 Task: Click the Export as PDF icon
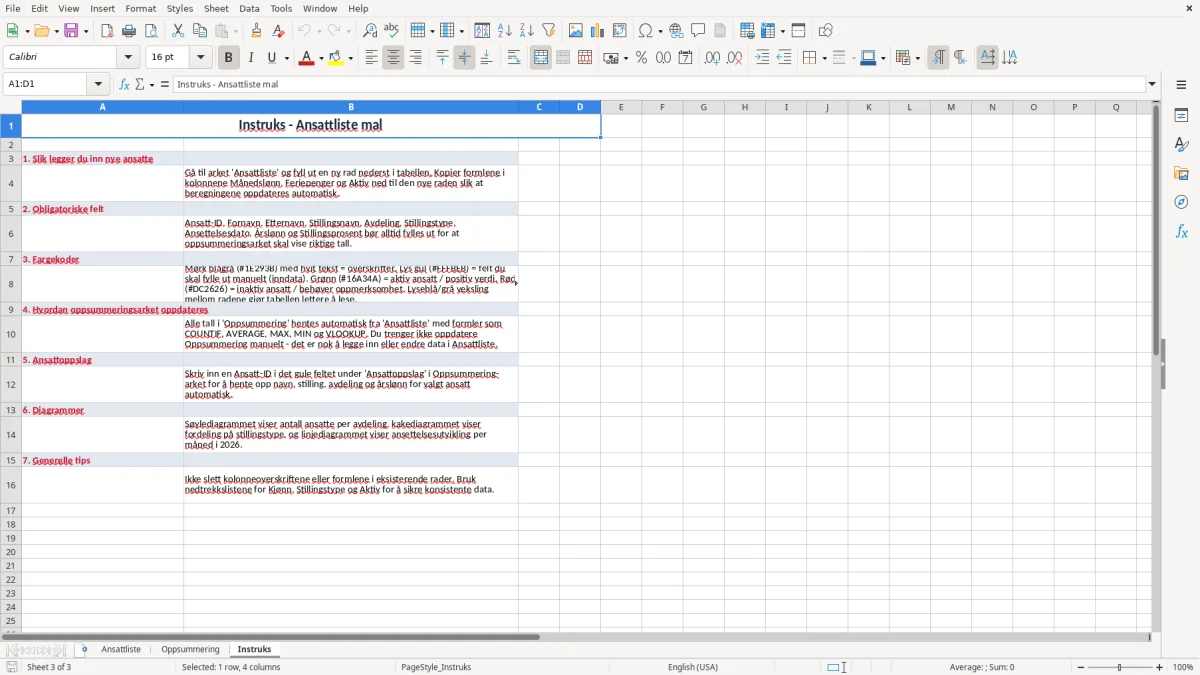(107, 31)
